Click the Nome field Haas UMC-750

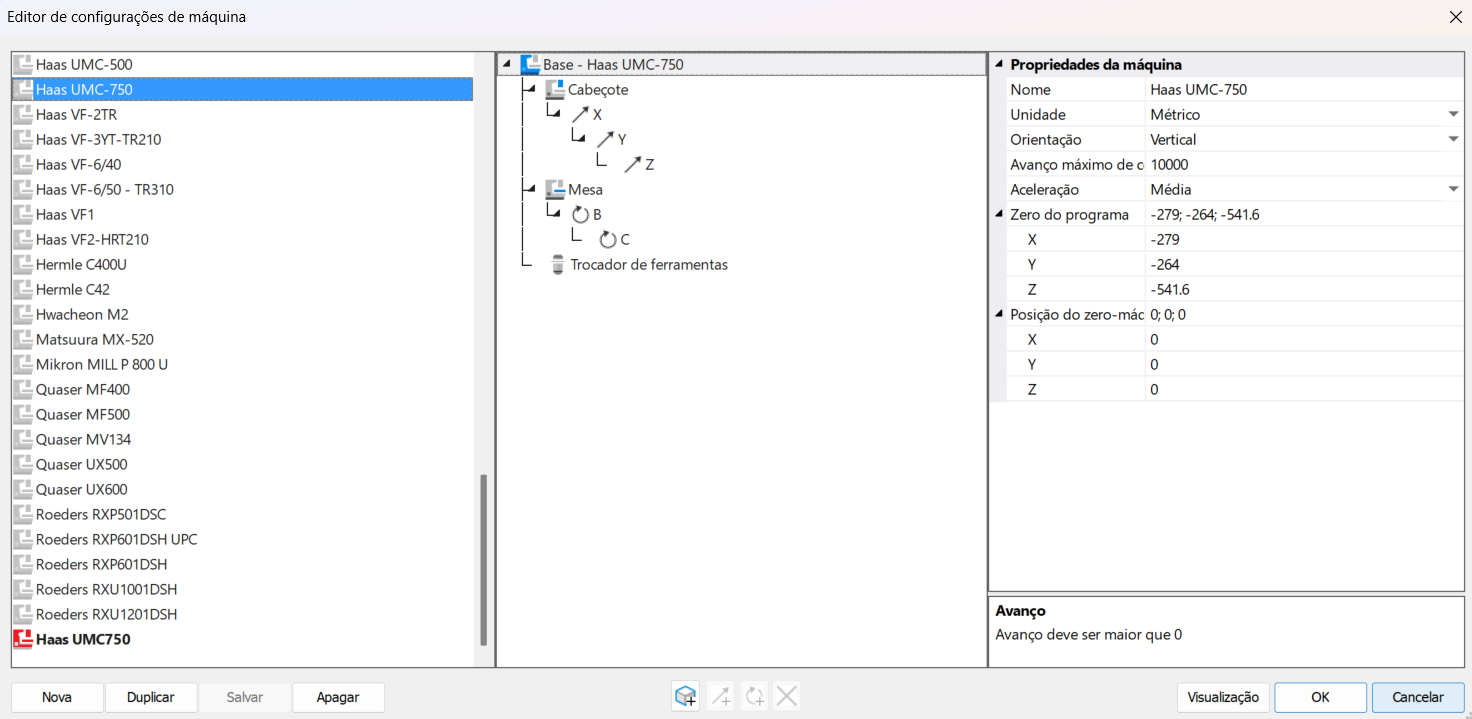tap(1304, 89)
